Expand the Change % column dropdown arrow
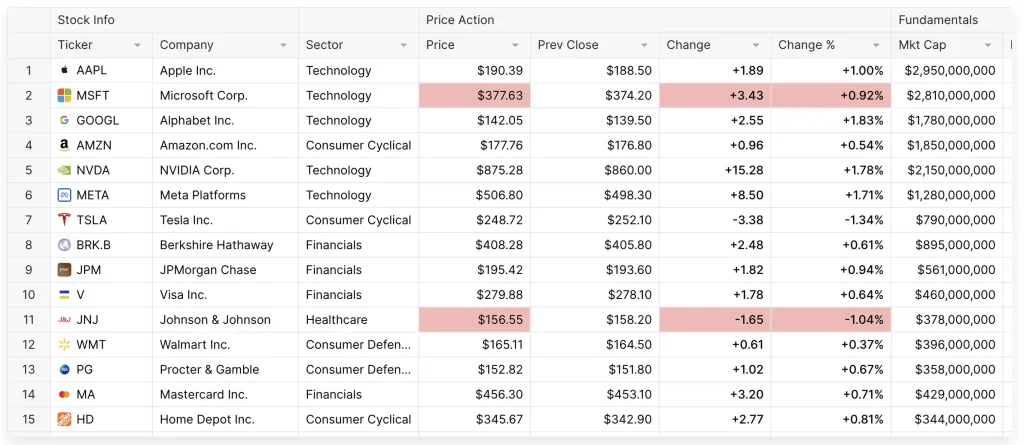 point(876,46)
